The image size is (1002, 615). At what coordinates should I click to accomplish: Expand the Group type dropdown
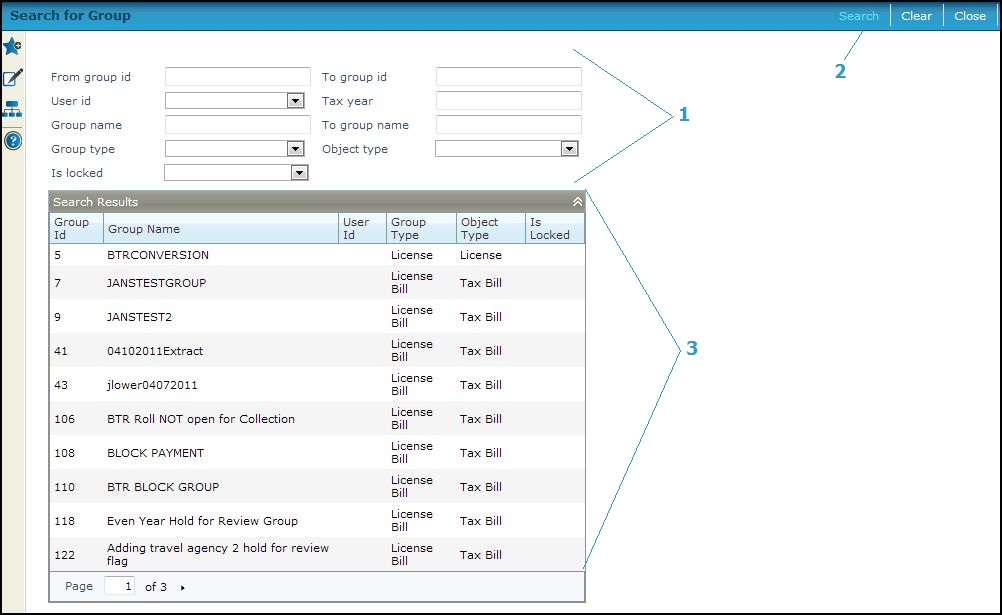(x=295, y=149)
